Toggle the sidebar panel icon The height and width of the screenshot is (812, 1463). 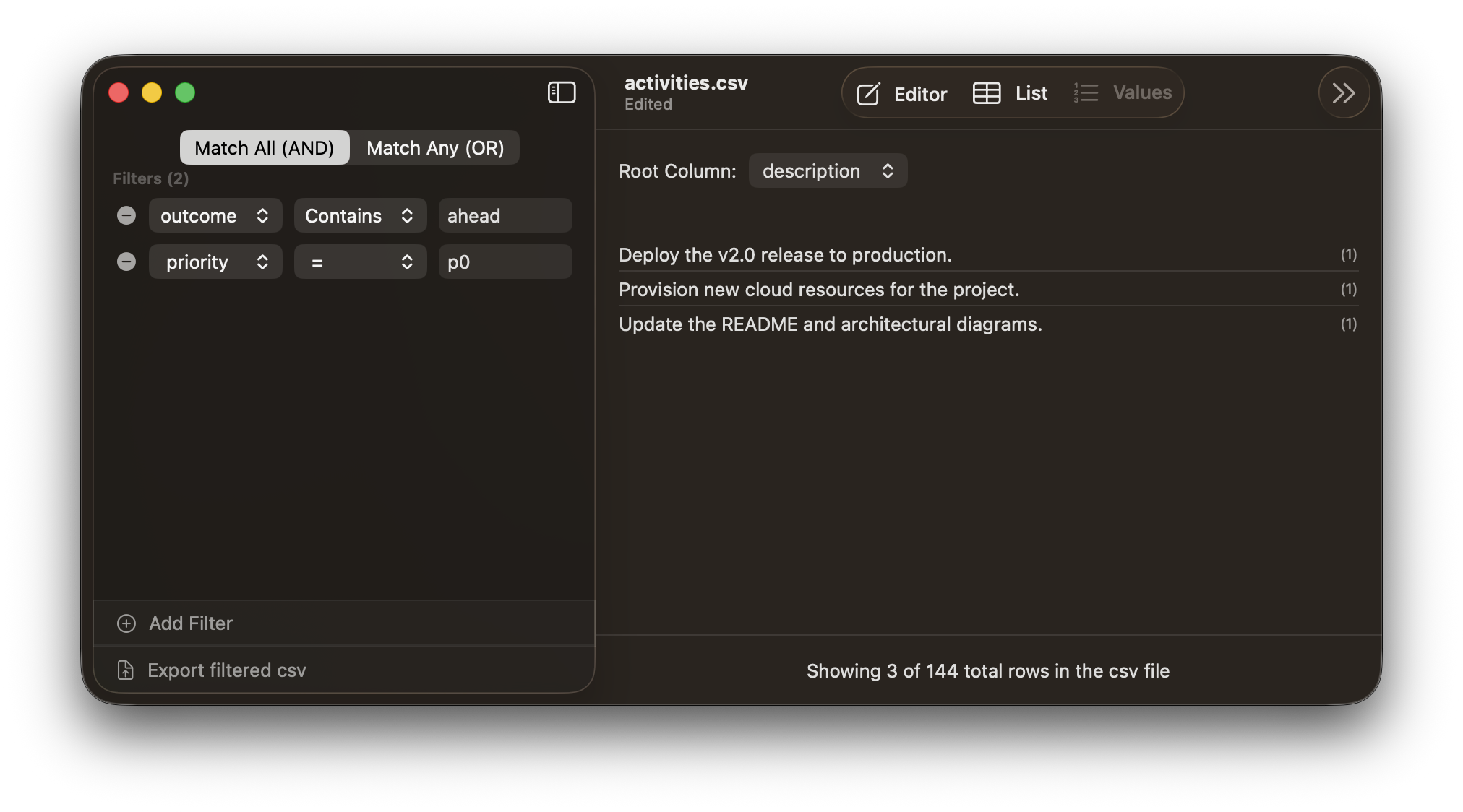click(x=561, y=92)
